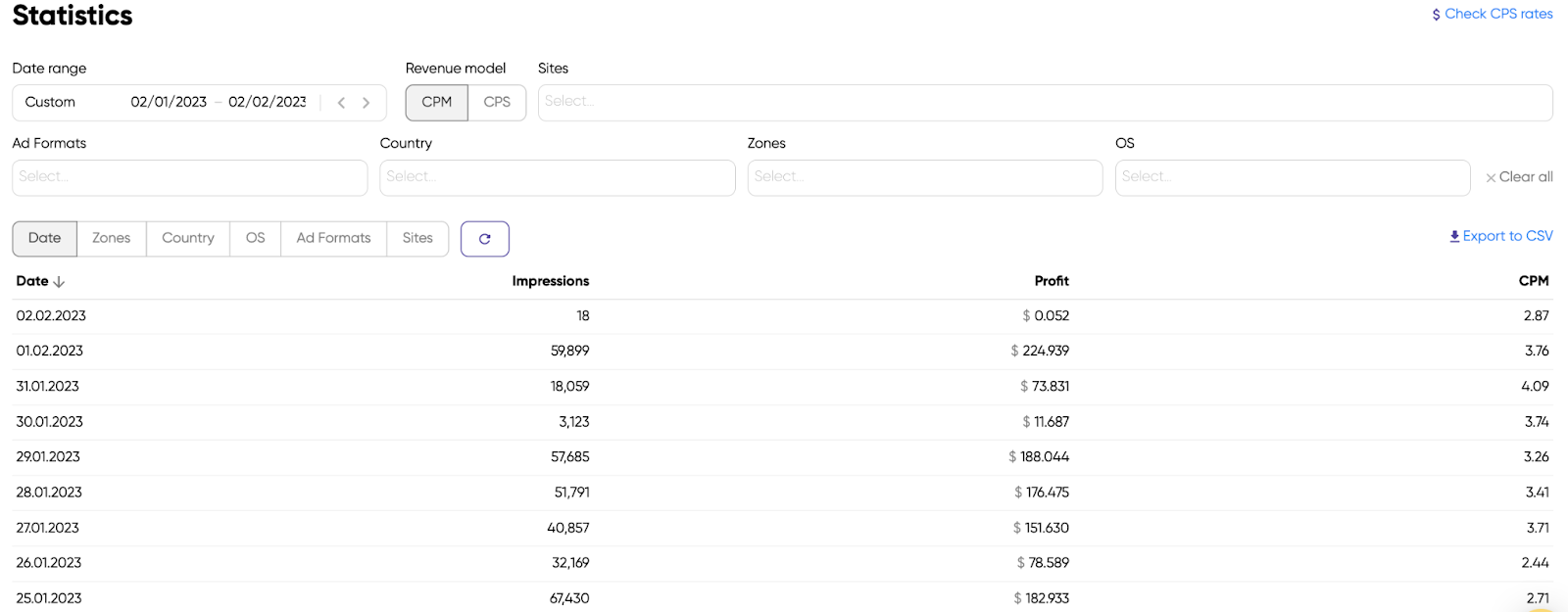Click next date range arrow

(x=367, y=103)
